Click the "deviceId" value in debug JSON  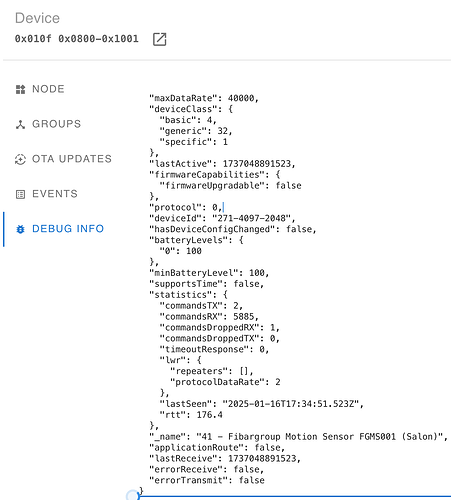coord(254,218)
